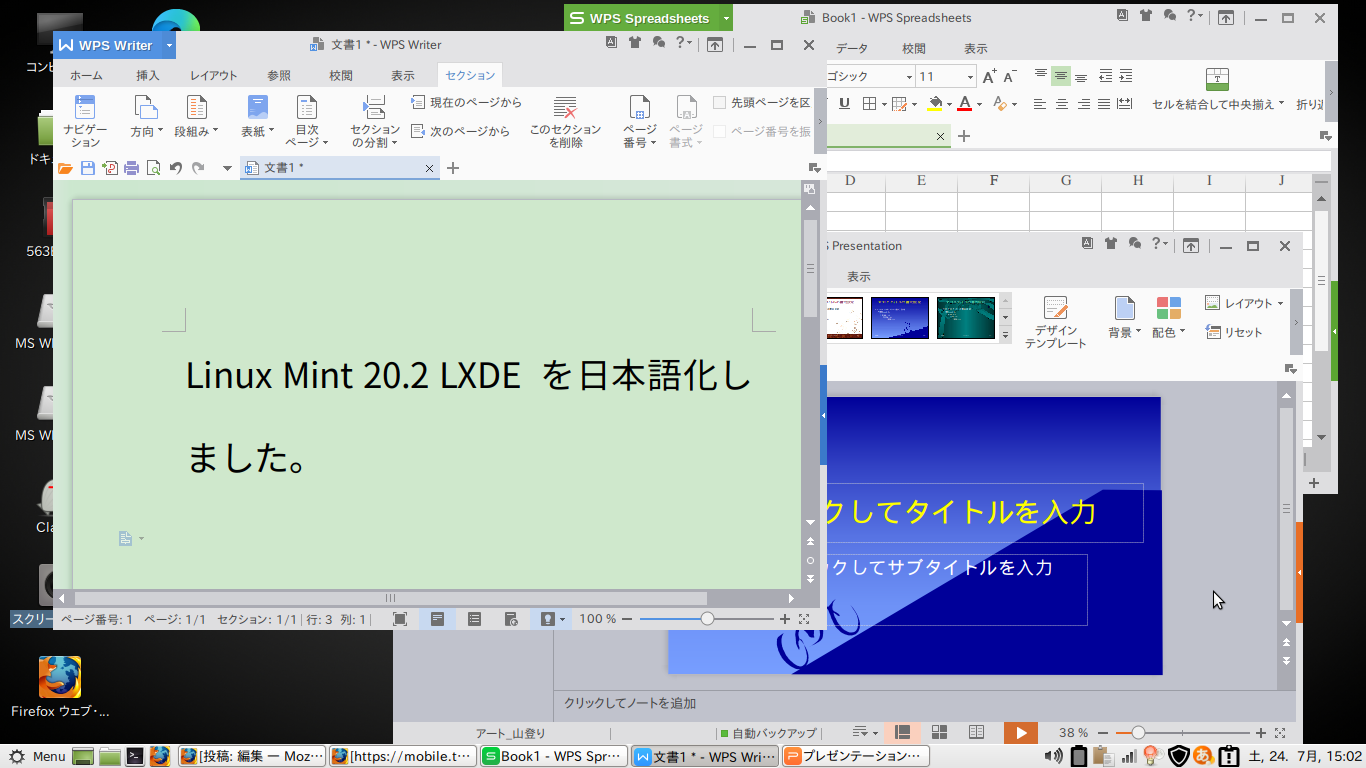Click the Increase Indent icon in Spreadsheets
Viewport: 1366px width, 768px height.
1126,76
